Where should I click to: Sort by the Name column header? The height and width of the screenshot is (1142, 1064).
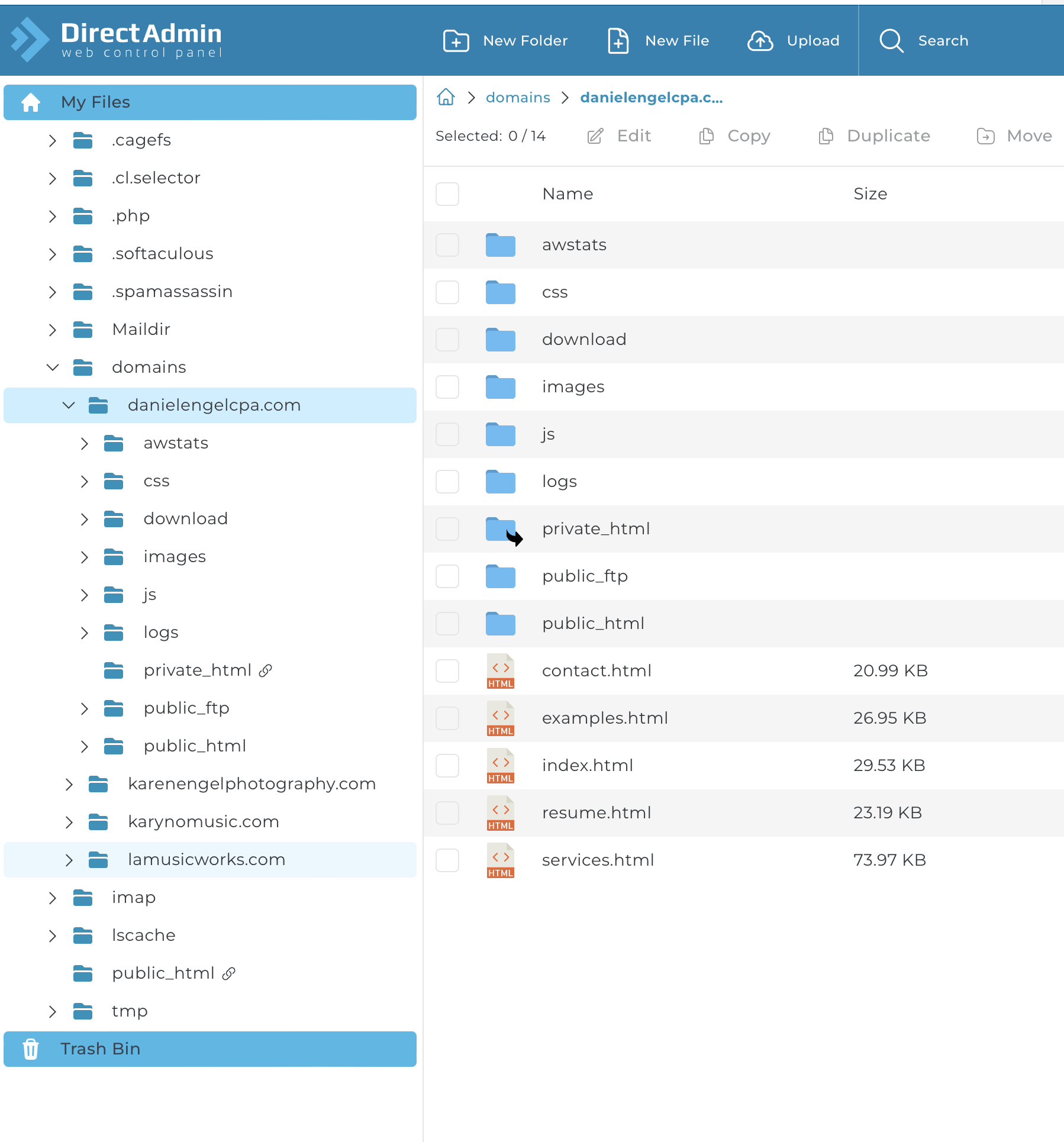[568, 194]
